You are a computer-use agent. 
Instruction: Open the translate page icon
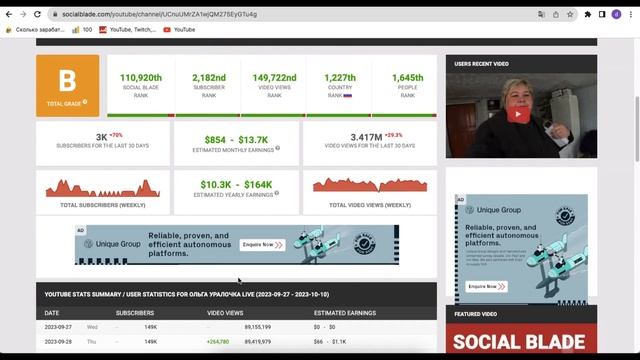click(541, 14)
